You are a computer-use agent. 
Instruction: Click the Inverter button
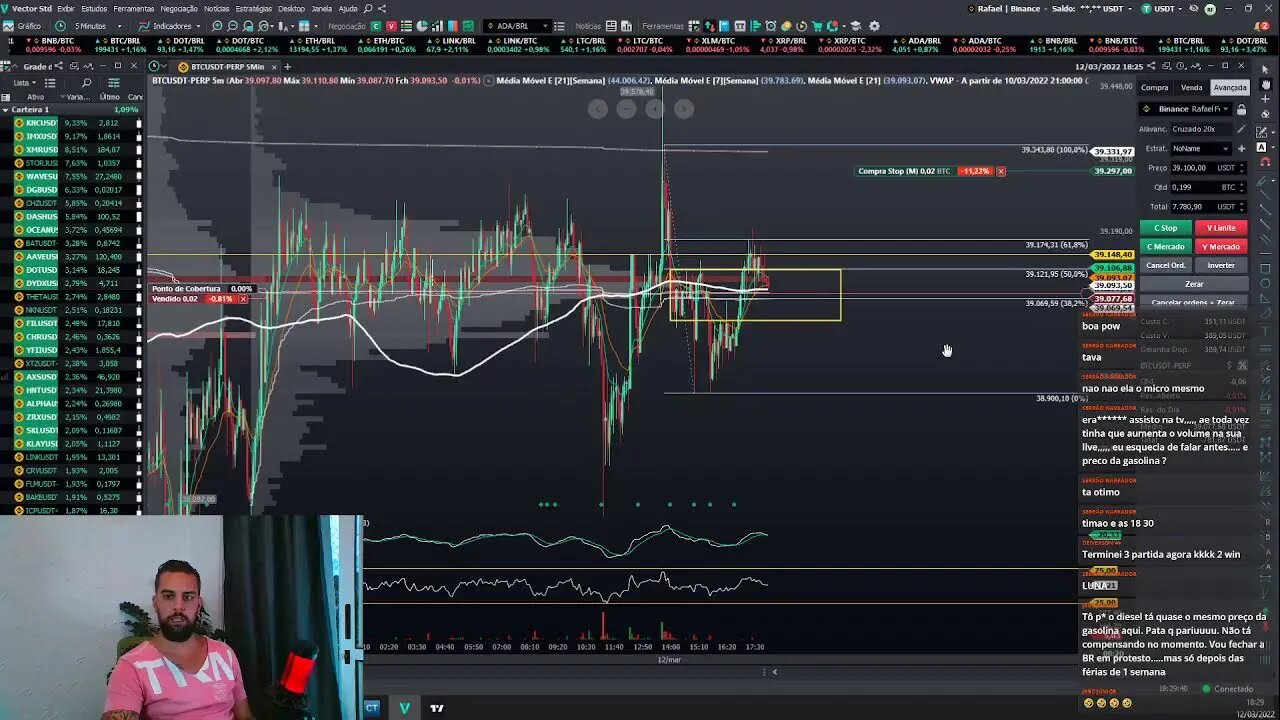point(1221,265)
